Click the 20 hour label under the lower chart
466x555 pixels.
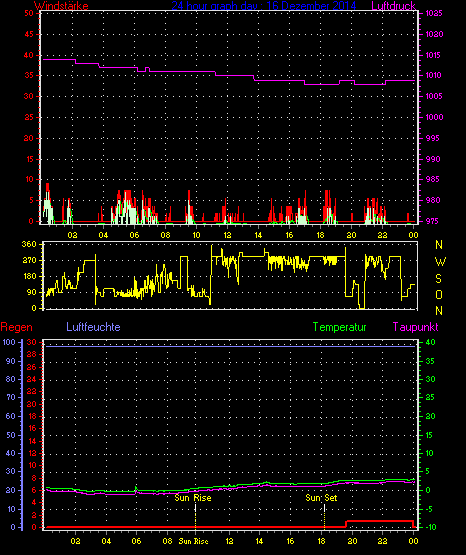click(352, 541)
